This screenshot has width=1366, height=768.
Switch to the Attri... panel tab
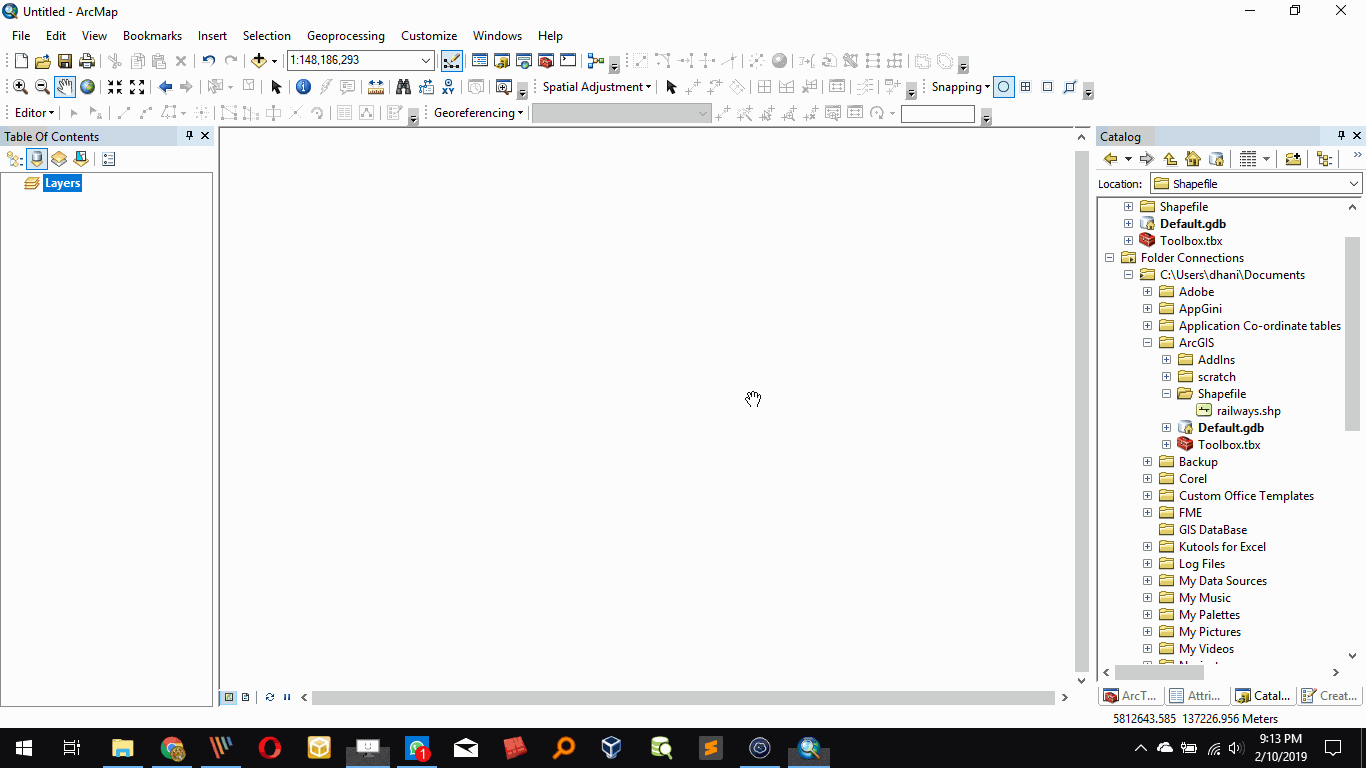click(1195, 696)
